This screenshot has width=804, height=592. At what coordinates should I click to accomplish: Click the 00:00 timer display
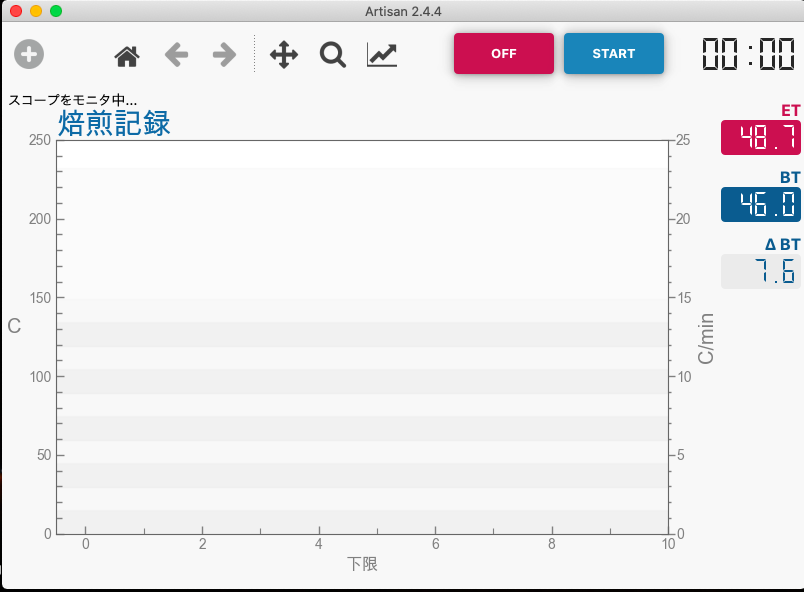(x=748, y=54)
